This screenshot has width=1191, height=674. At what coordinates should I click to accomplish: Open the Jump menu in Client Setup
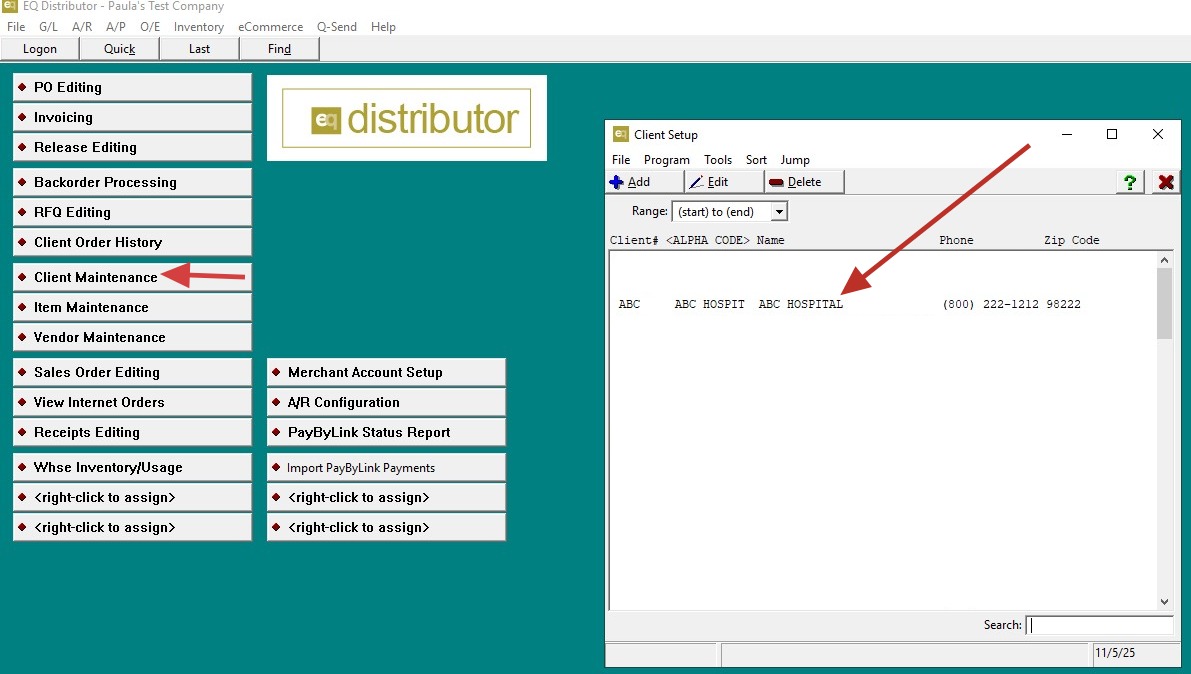(x=795, y=160)
